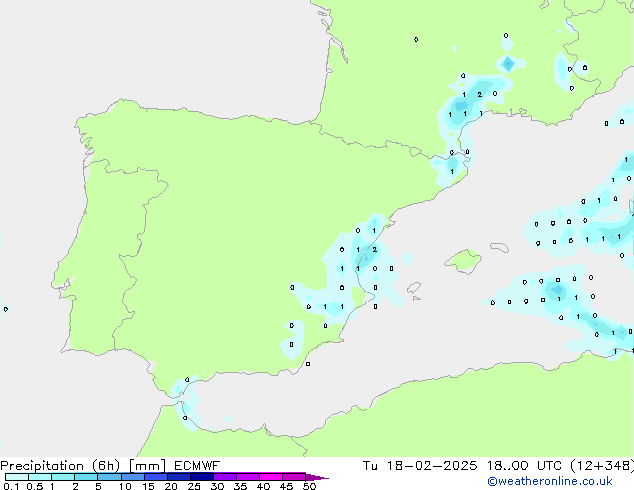Click the legend value '25'

(194, 486)
